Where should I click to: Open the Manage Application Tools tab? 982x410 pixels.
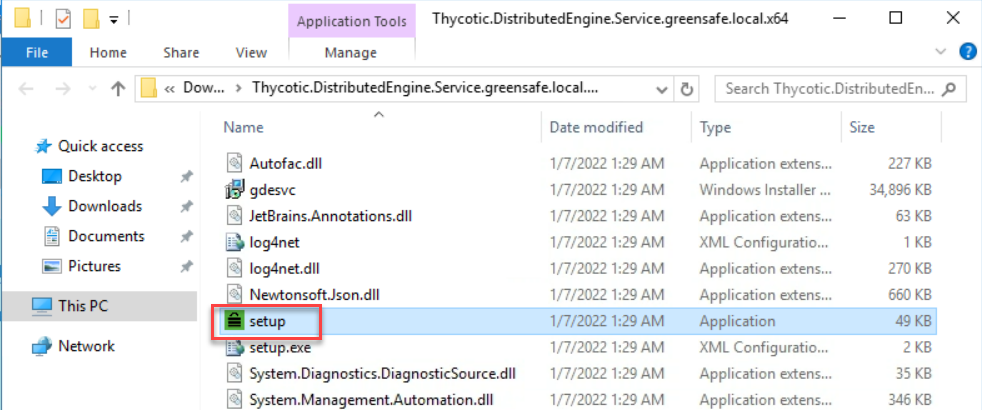coord(351,53)
